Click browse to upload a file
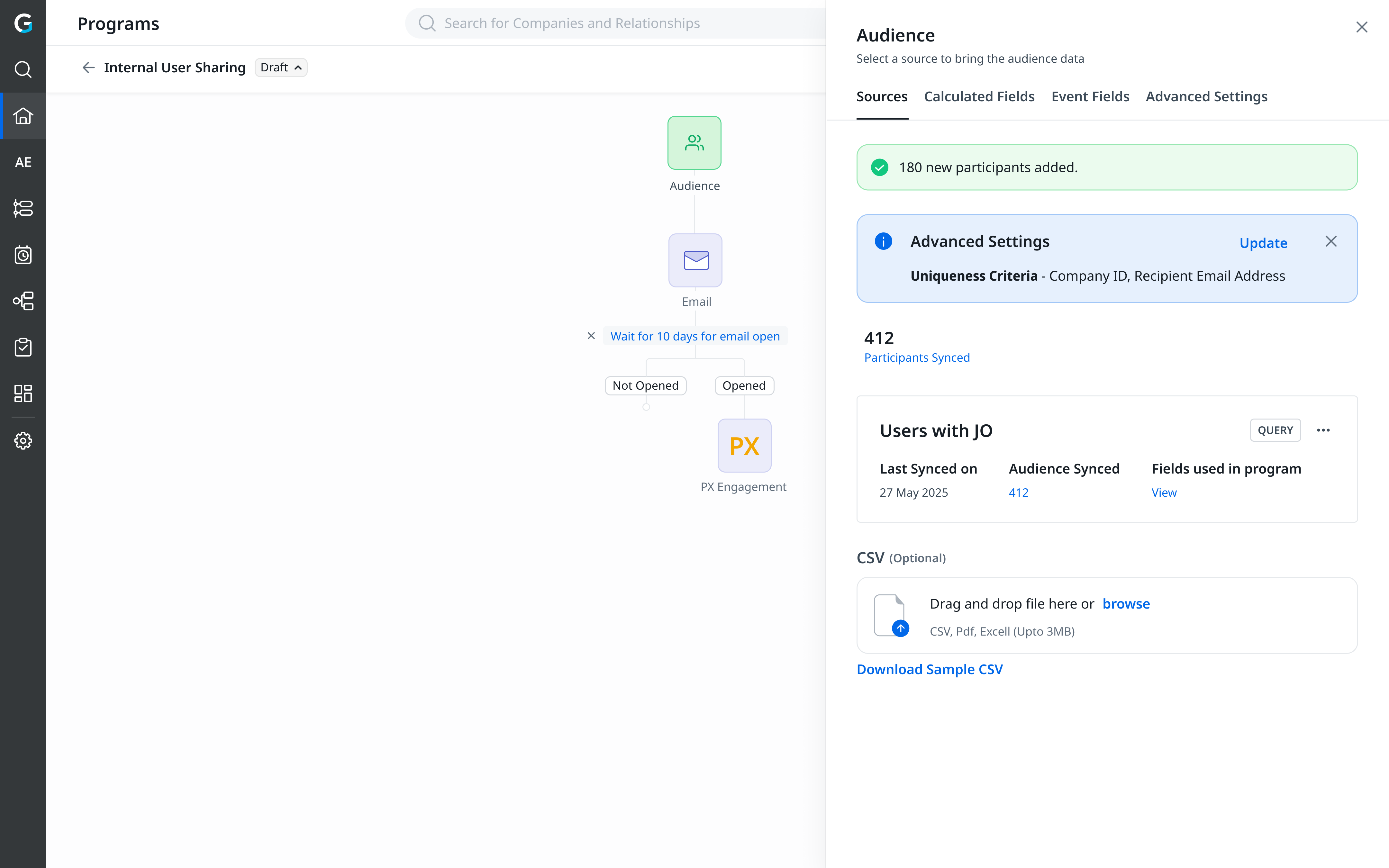Image resolution: width=1389 pixels, height=868 pixels. [x=1126, y=603]
